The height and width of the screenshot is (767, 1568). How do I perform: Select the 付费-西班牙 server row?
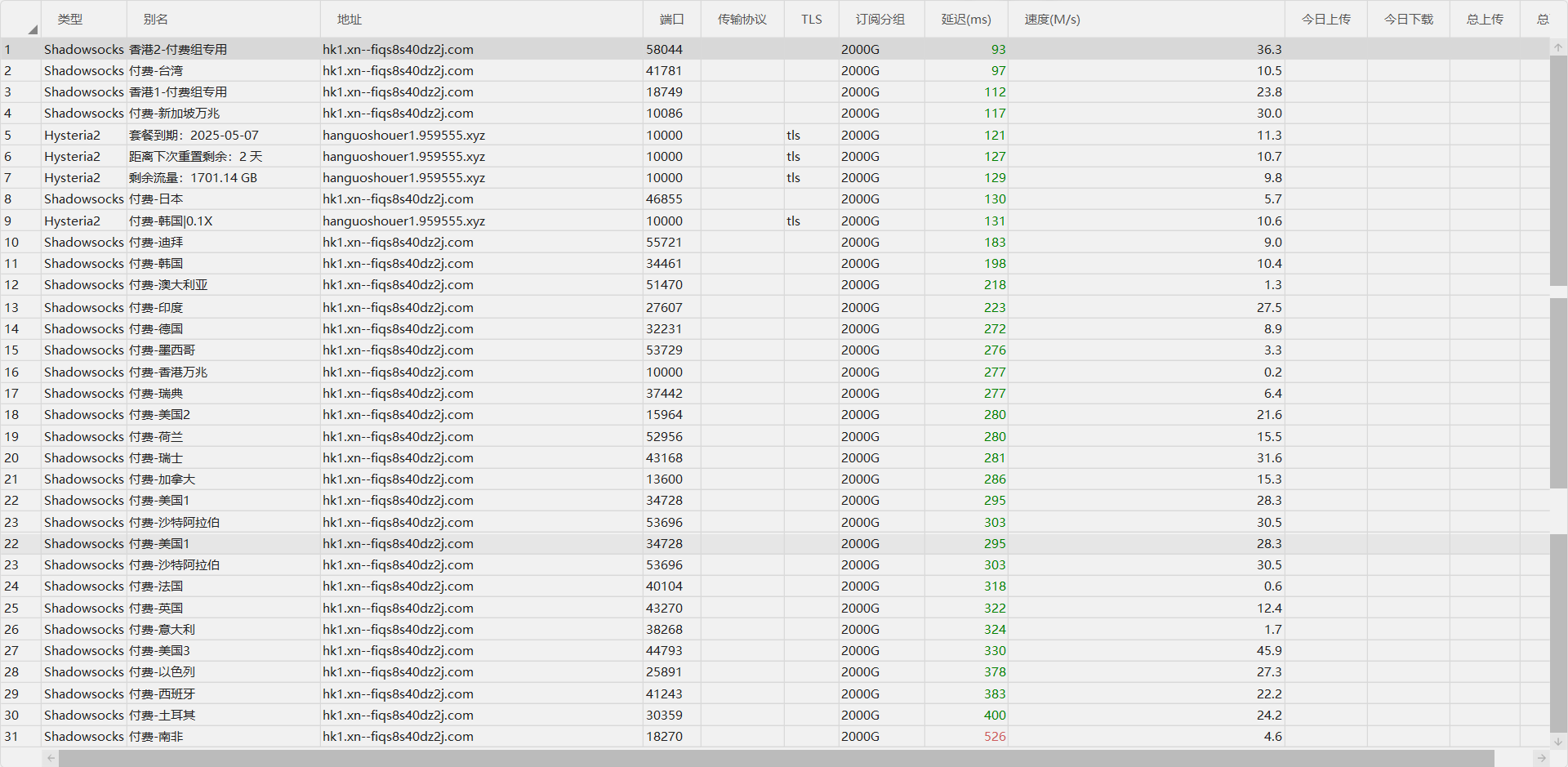click(774, 693)
